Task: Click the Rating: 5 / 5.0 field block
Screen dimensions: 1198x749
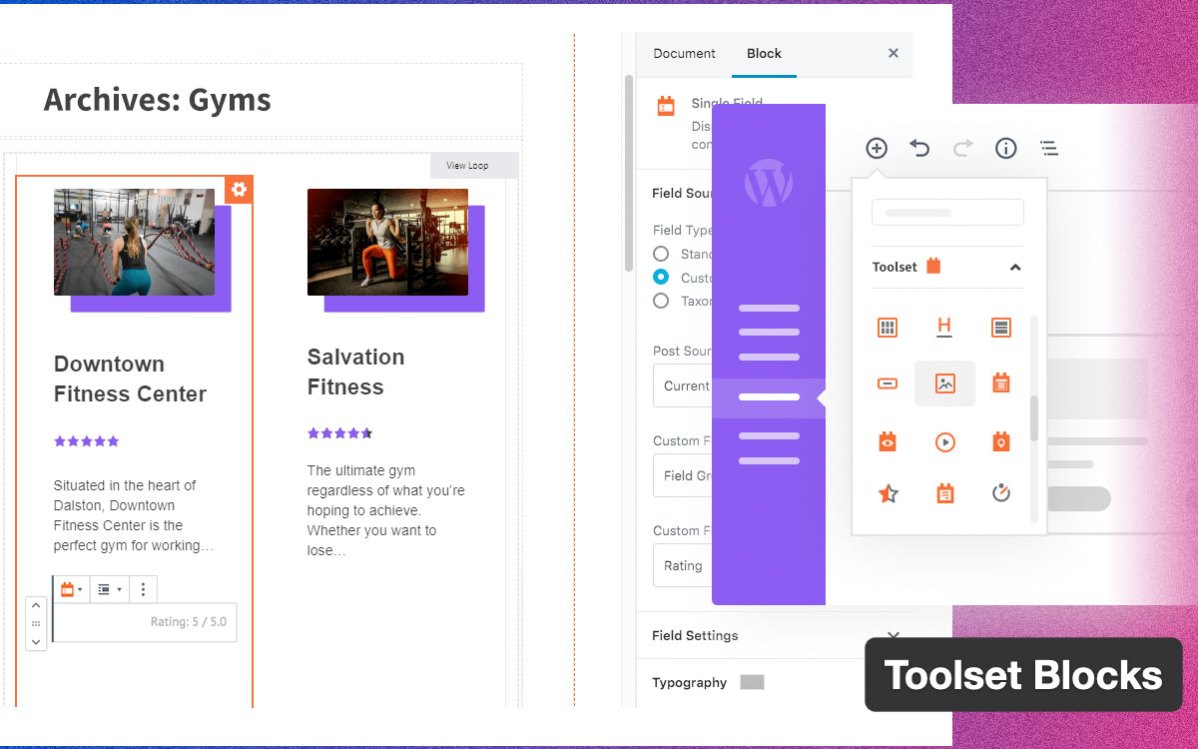Action: tap(145, 622)
